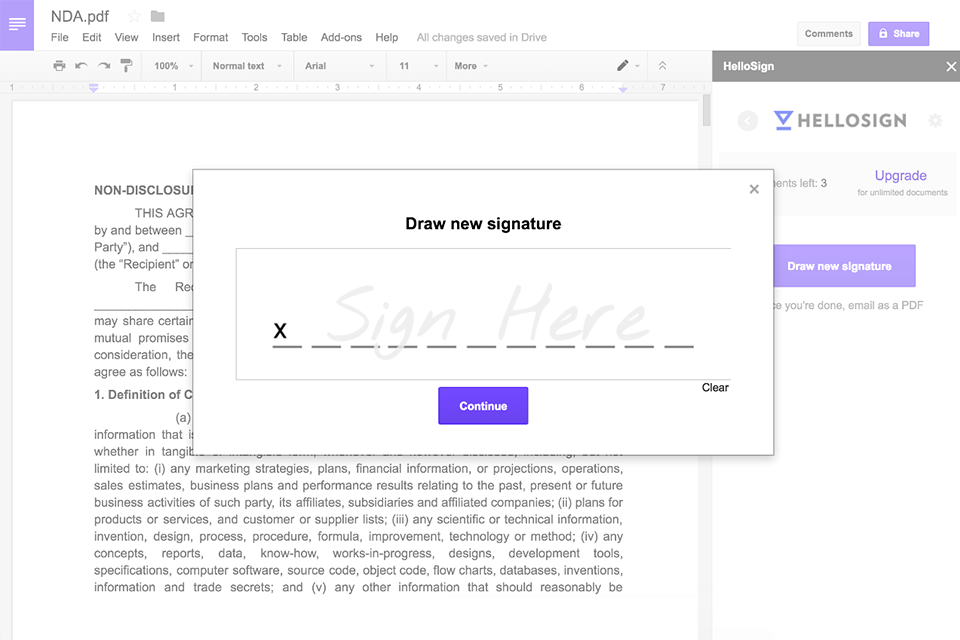The height and width of the screenshot is (640, 960).
Task: Undo the last action
Action: [81, 66]
